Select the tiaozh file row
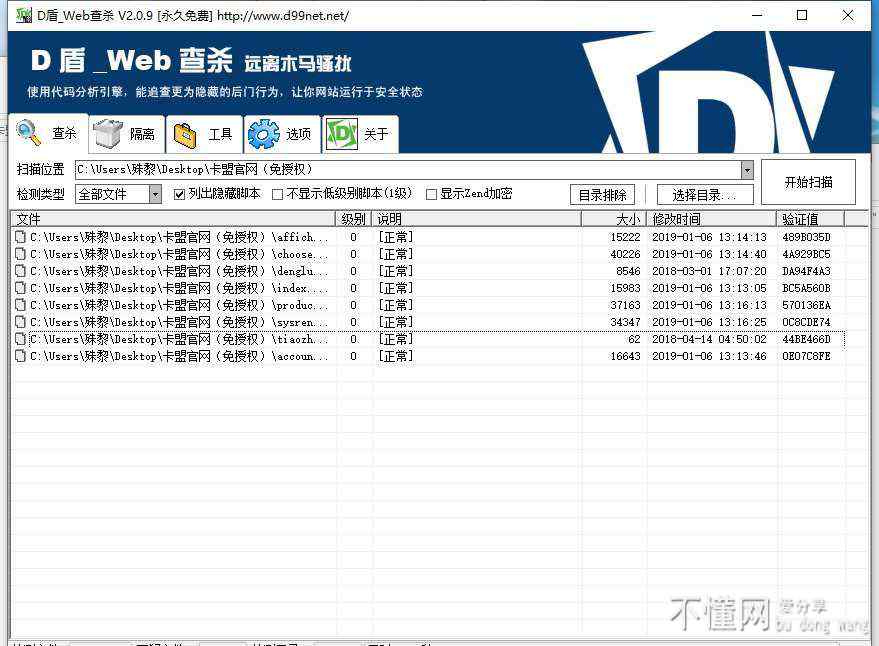This screenshot has height=646, width=879. 428,339
